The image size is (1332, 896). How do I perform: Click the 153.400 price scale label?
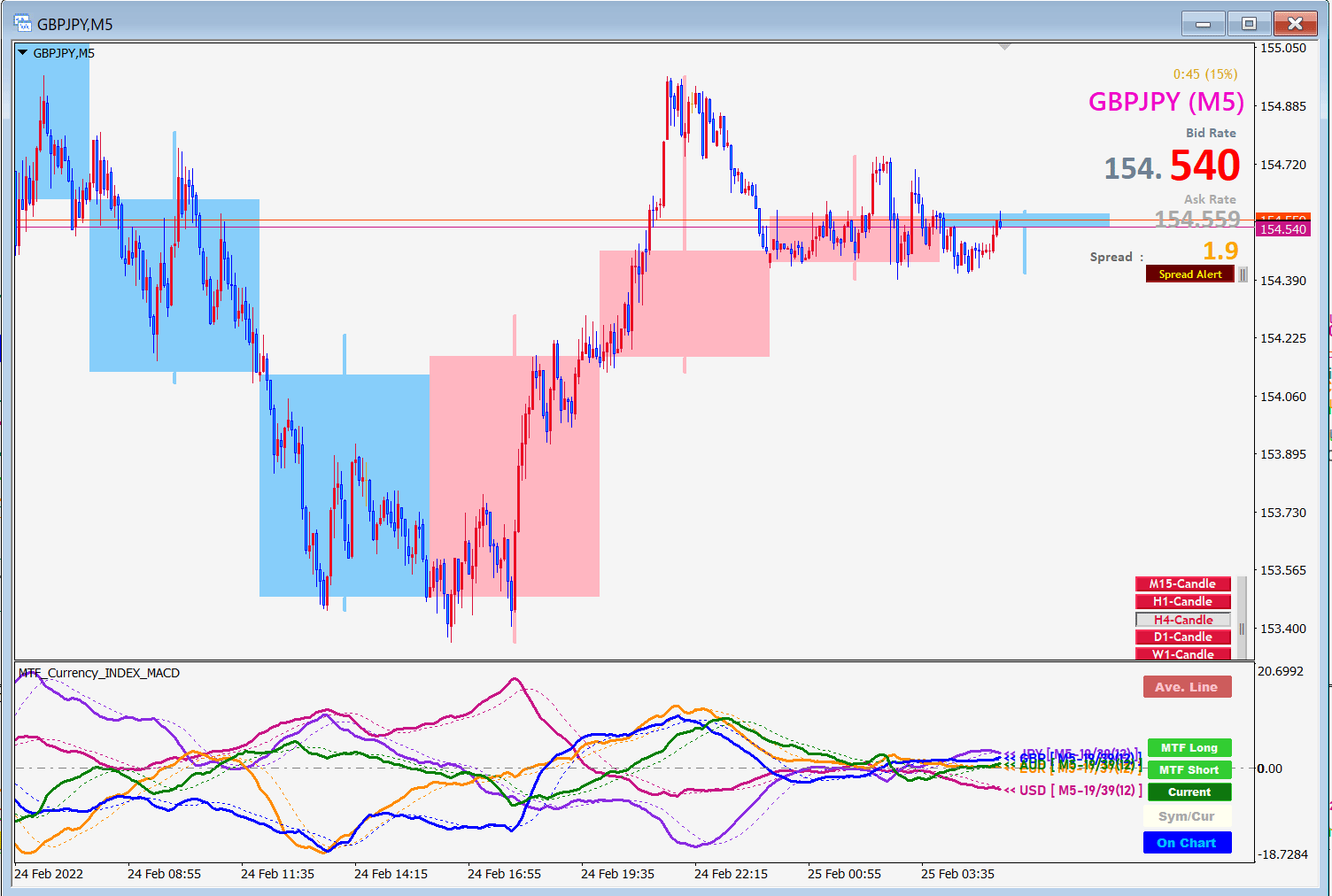click(x=1282, y=629)
